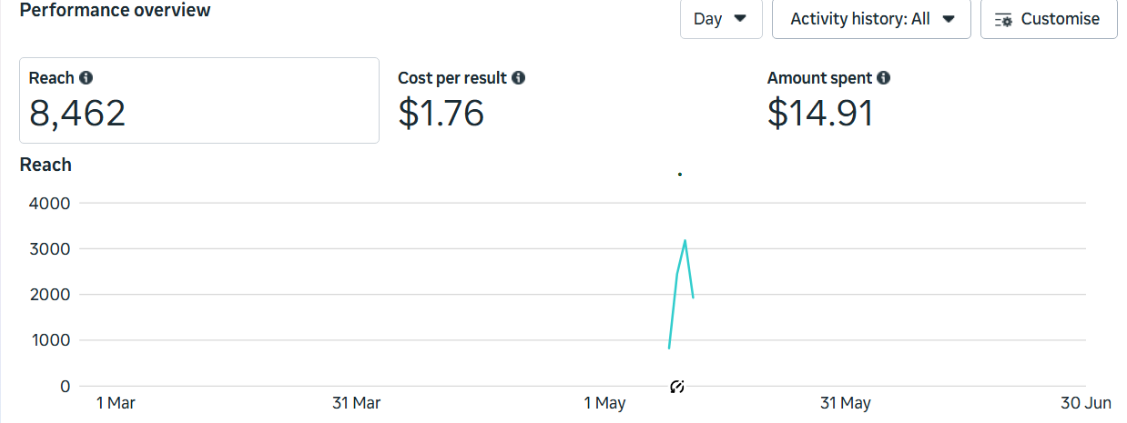Click the 0 y-axis label
This screenshot has width=1127, height=423.
point(66,386)
